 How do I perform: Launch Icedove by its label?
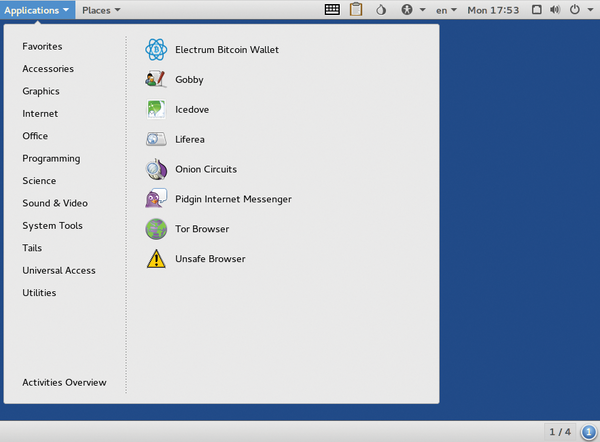click(192, 109)
